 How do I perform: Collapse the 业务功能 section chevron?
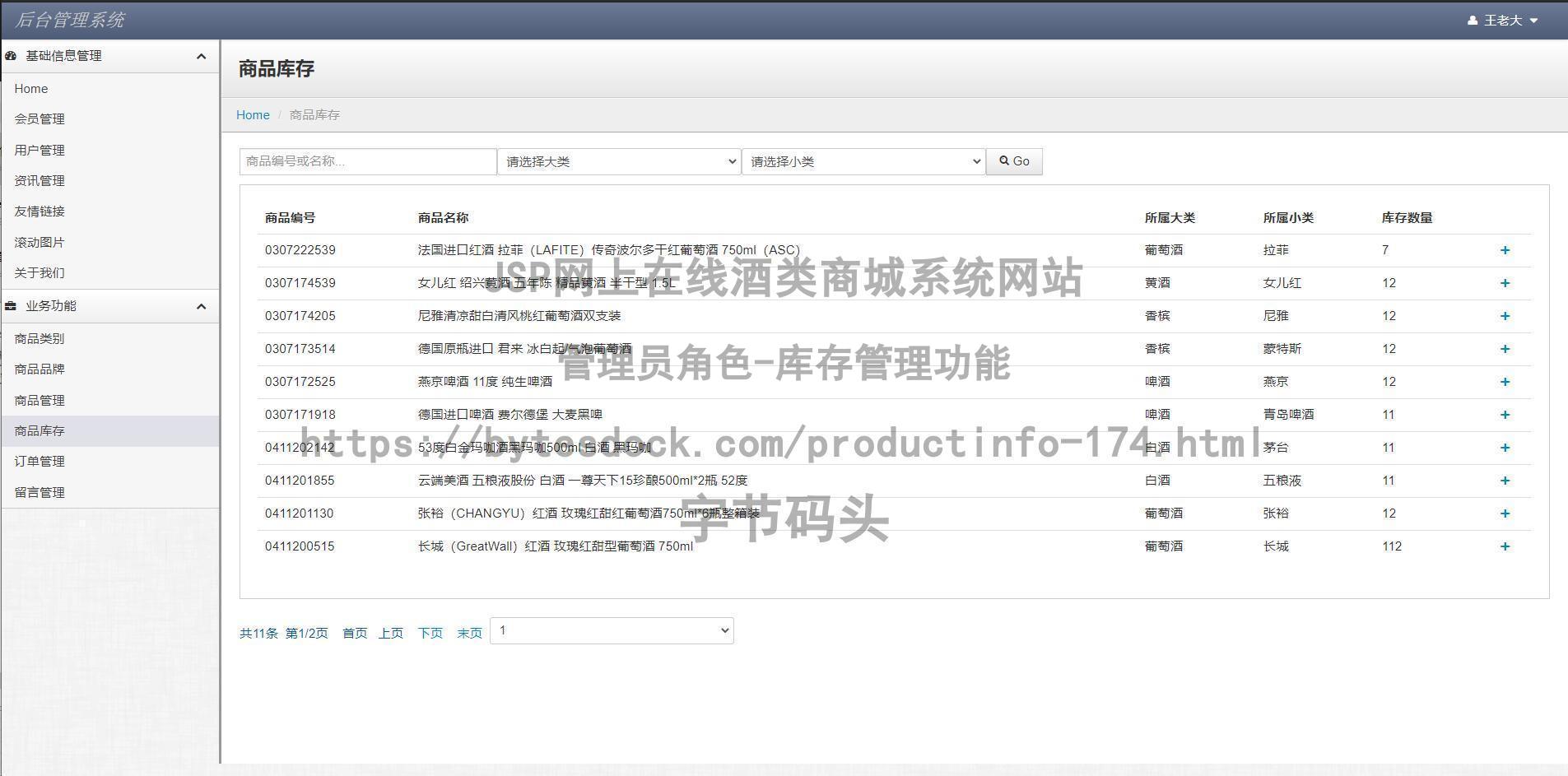pyautogui.click(x=201, y=306)
